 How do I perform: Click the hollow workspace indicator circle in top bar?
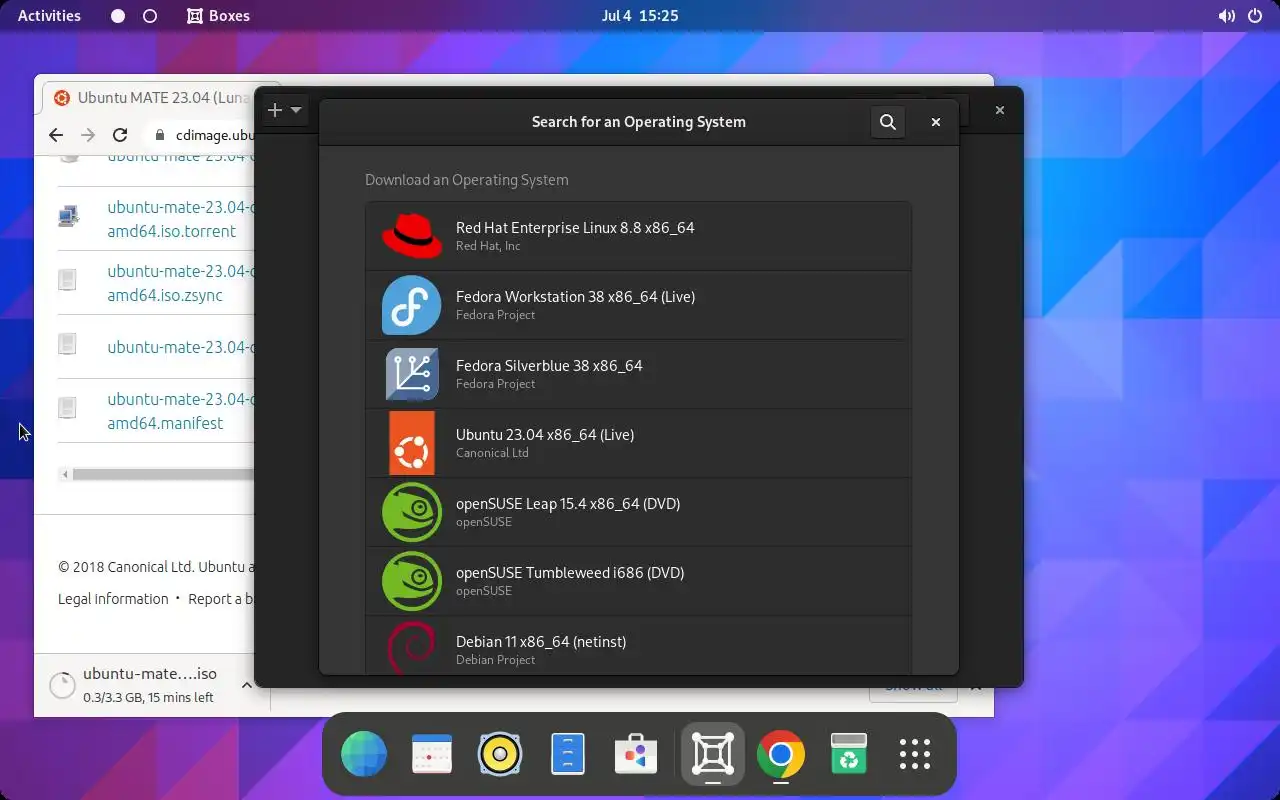(150, 16)
